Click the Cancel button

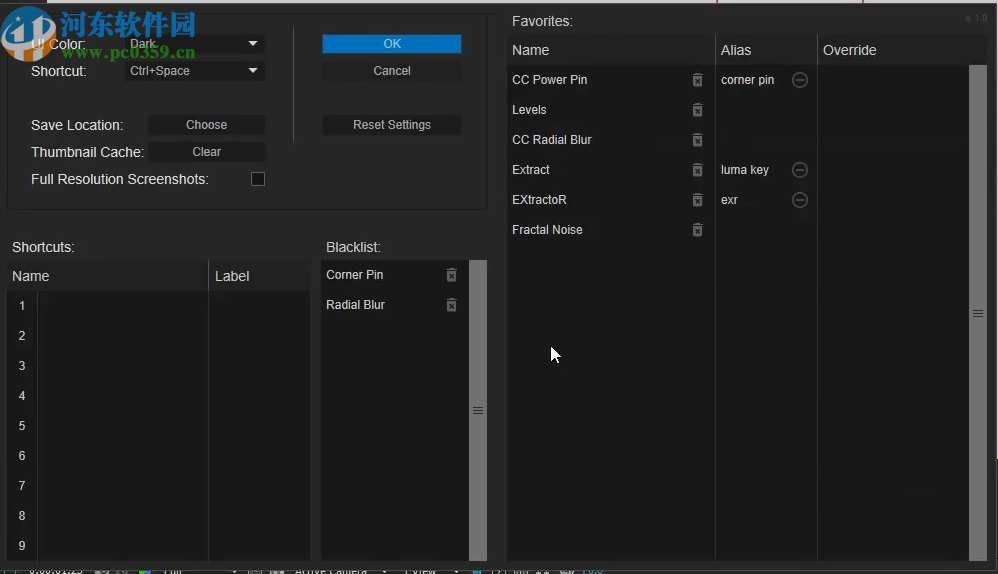[x=392, y=71]
